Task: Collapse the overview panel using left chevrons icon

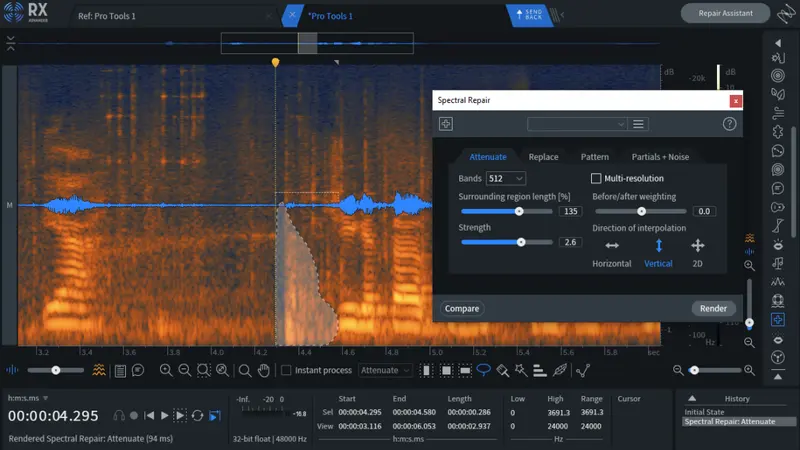Action: click(x=11, y=43)
